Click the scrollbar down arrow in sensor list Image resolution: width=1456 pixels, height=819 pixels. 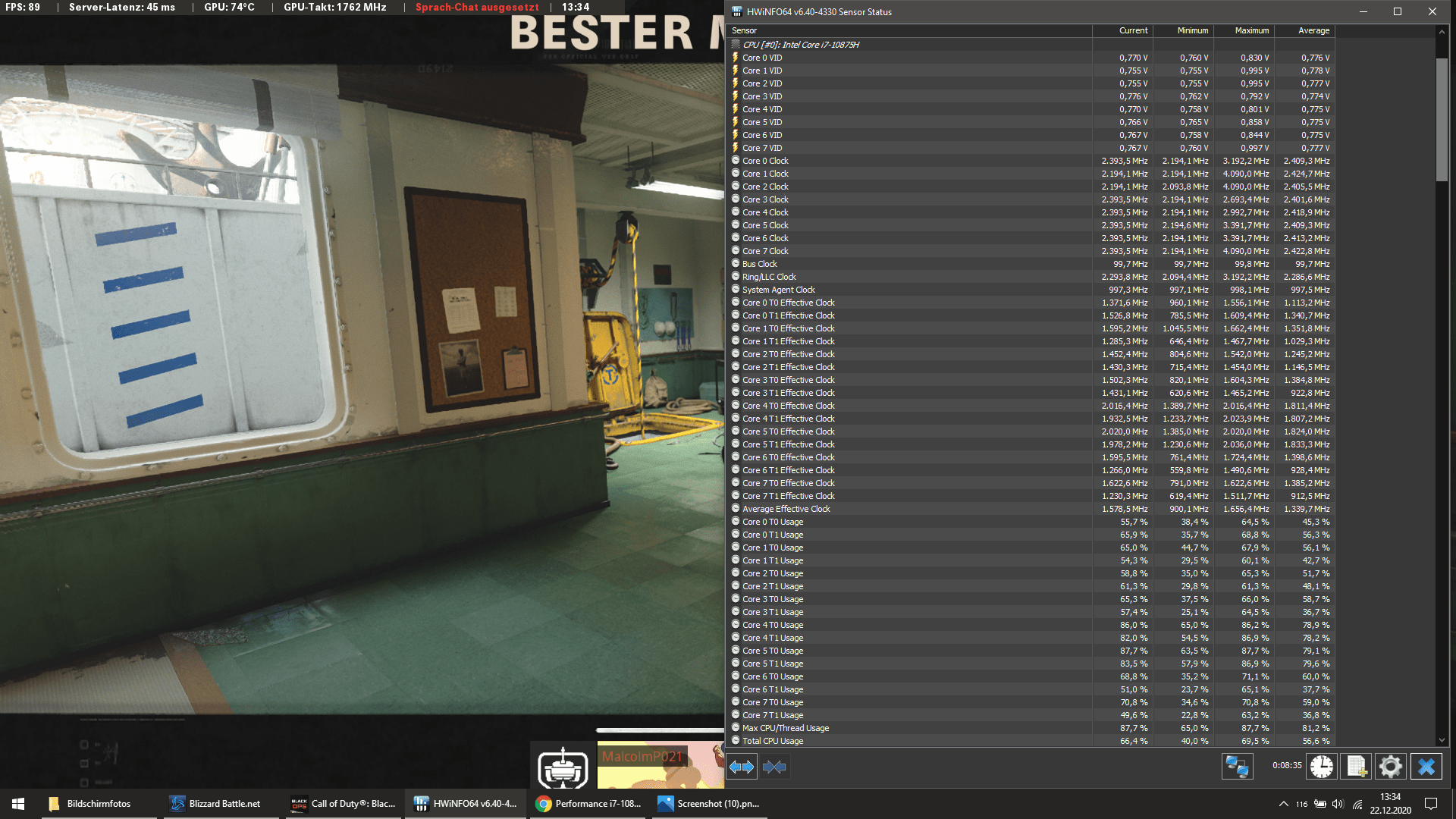(x=1442, y=741)
